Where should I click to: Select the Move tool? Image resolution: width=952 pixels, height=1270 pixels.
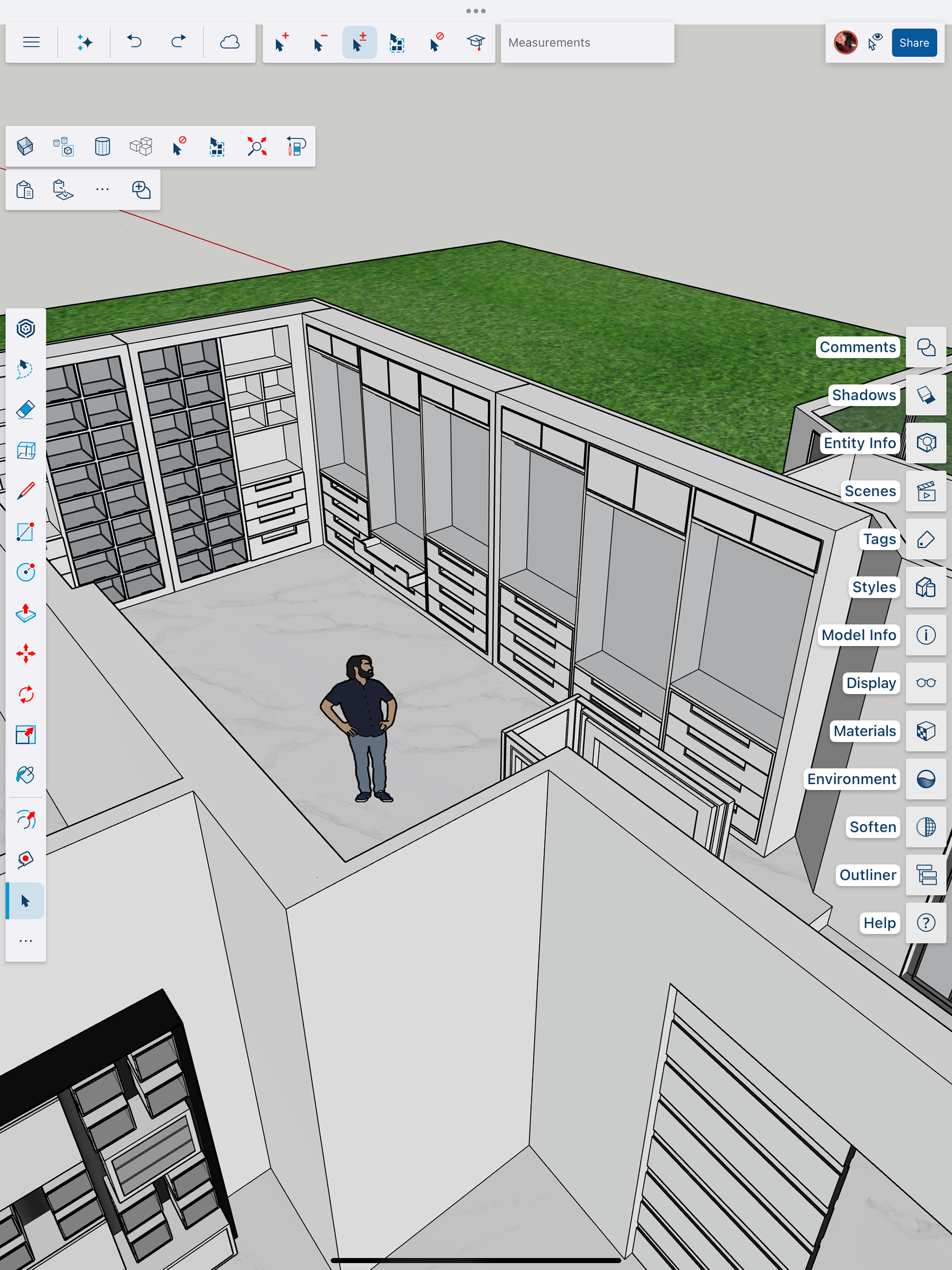click(25, 653)
